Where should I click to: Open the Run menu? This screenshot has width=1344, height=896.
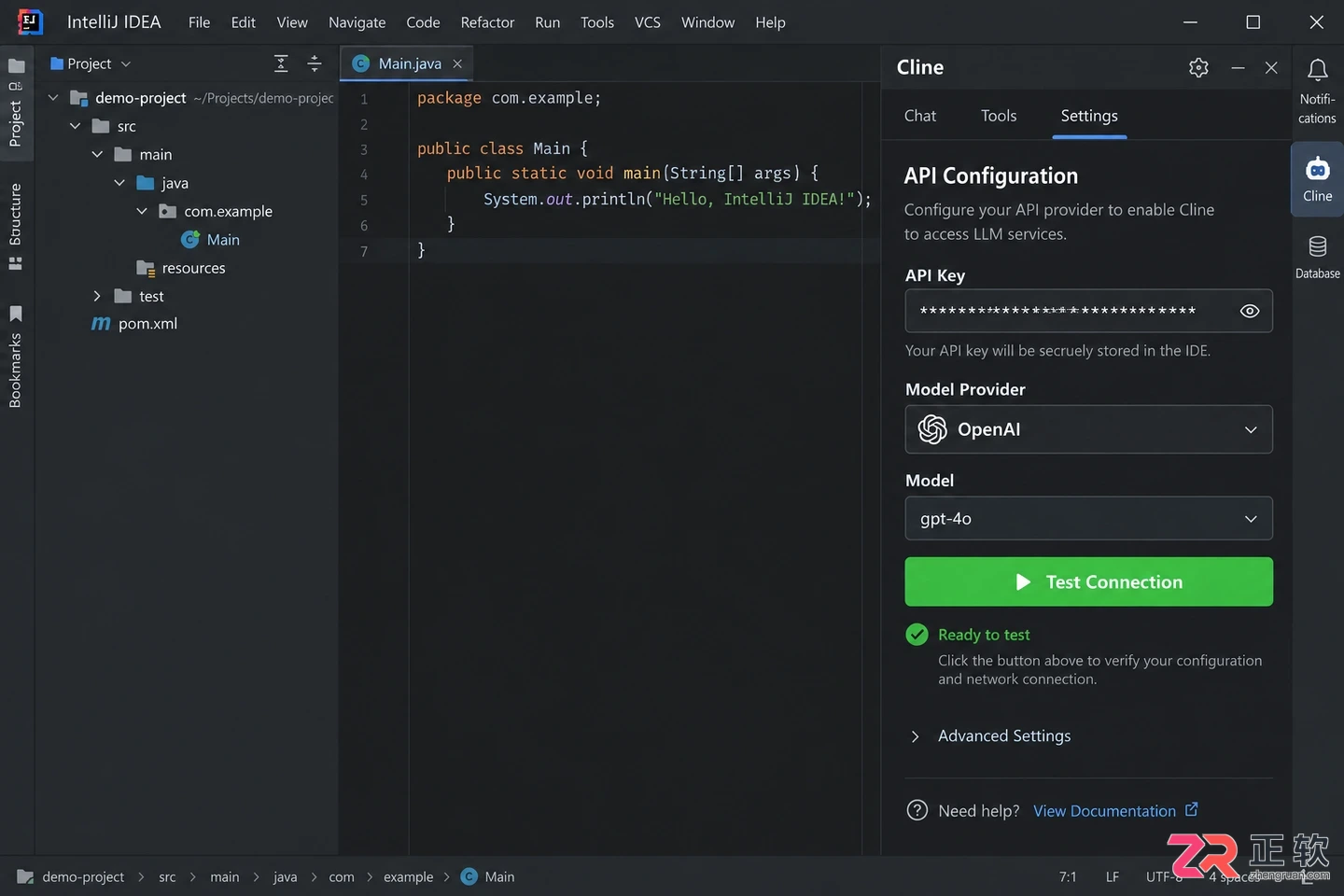547,22
